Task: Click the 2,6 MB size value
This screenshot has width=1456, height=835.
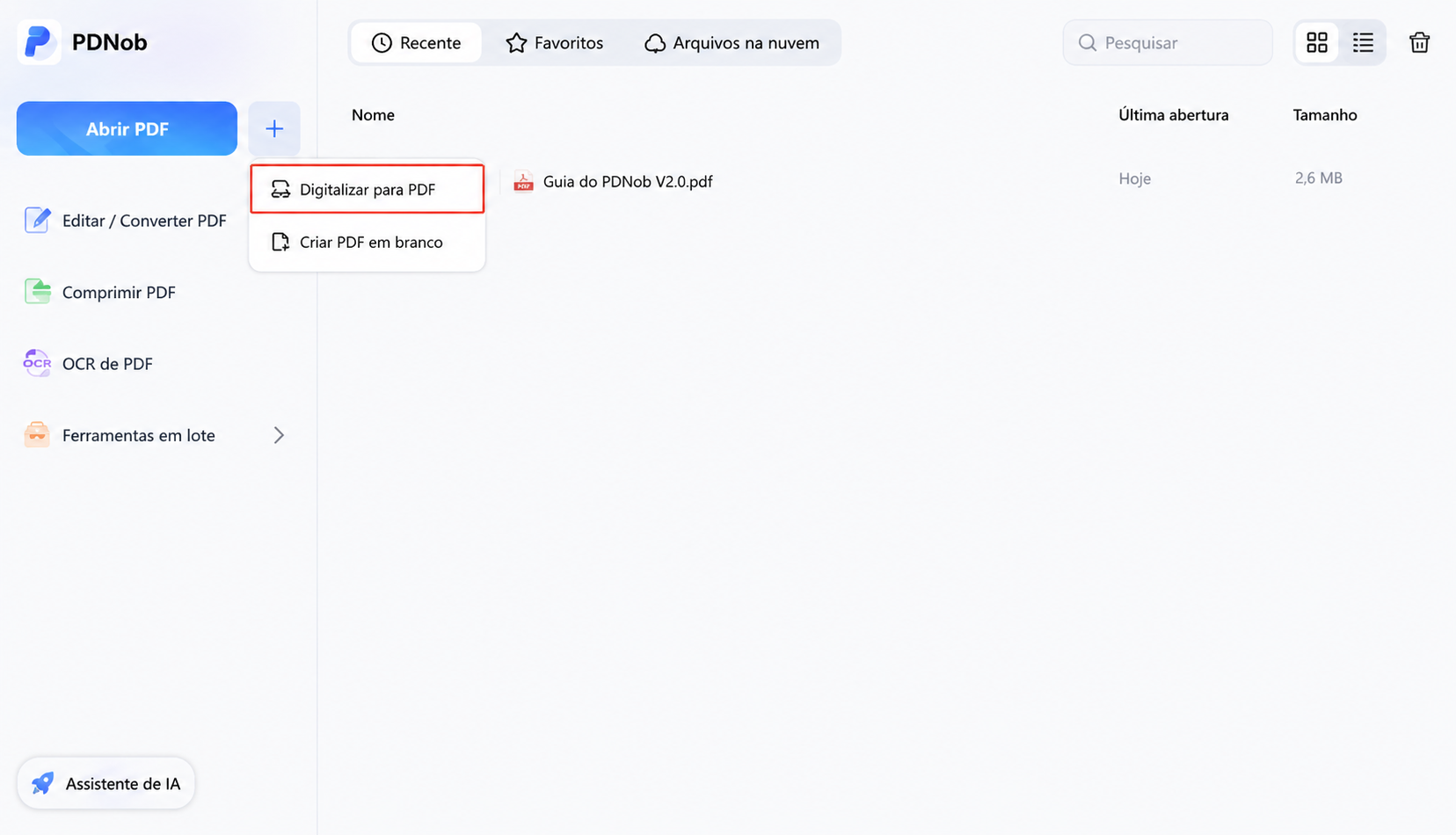Action: [1319, 178]
